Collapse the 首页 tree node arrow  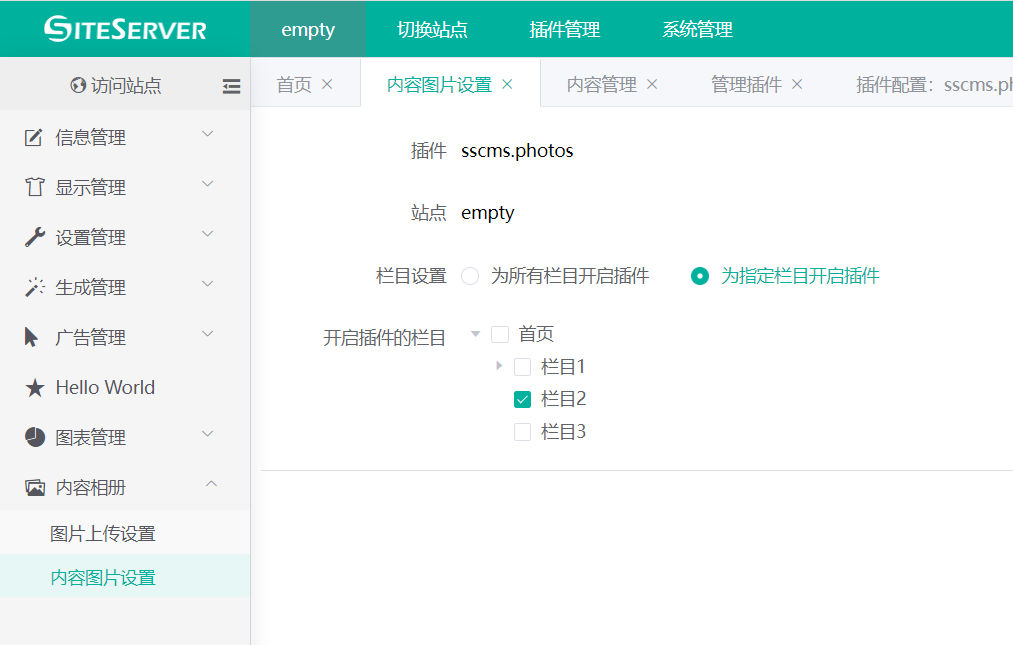(476, 334)
